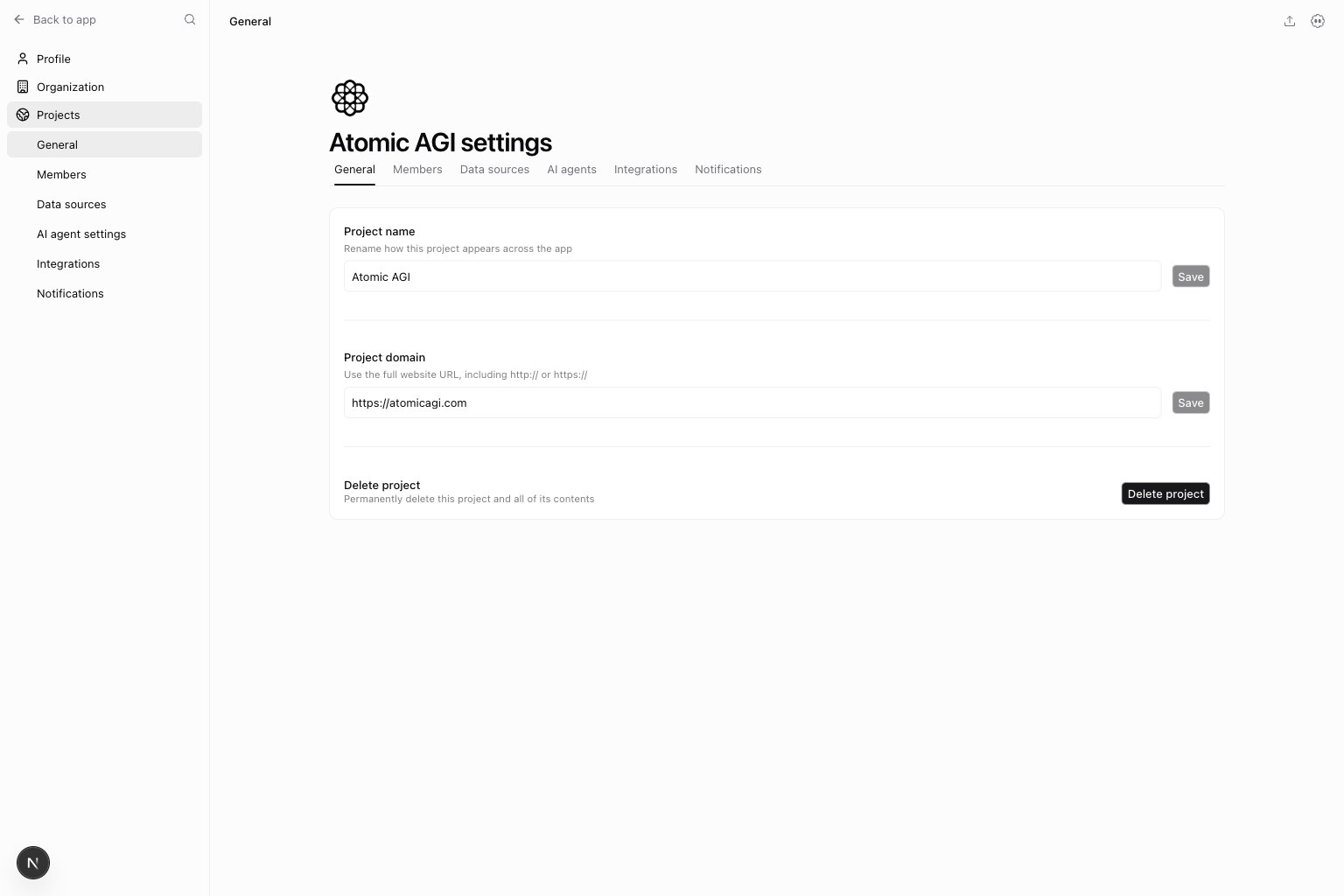Click 'Use the full website URL' hint
The image size is (1344, 896).
coord(465,374)
